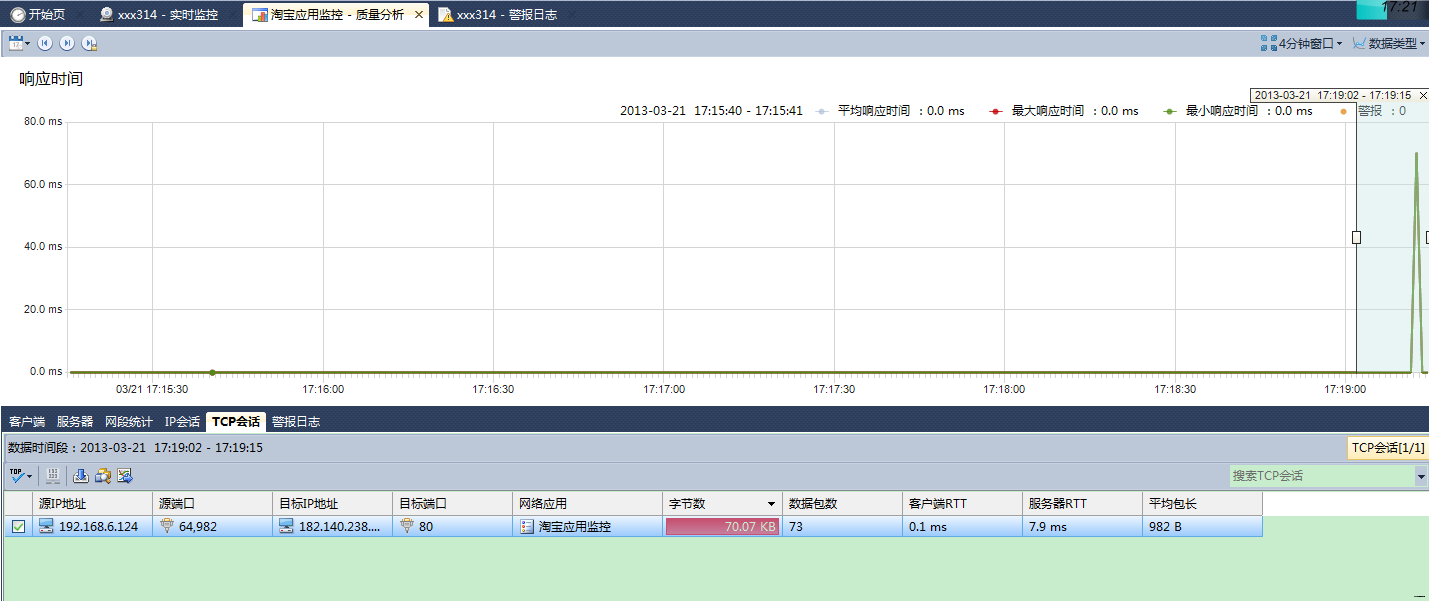Click the download/export data icon

[x=81, y=475]
